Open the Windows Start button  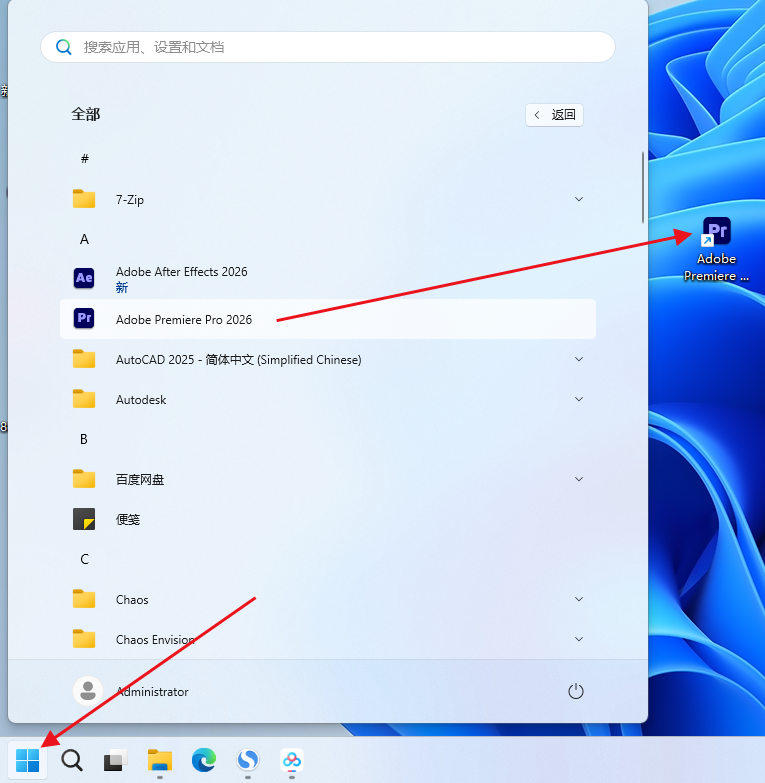27,760
